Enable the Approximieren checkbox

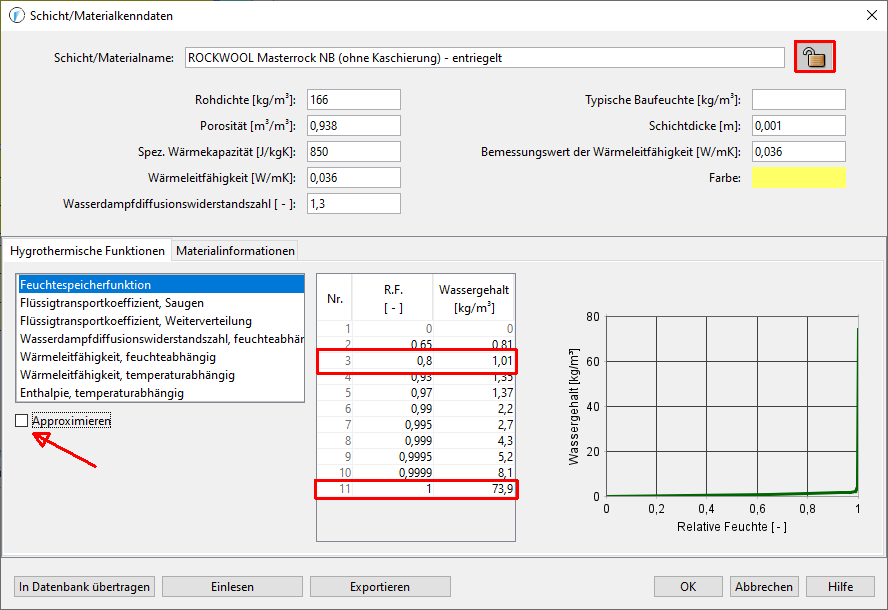tap(22, 421)
